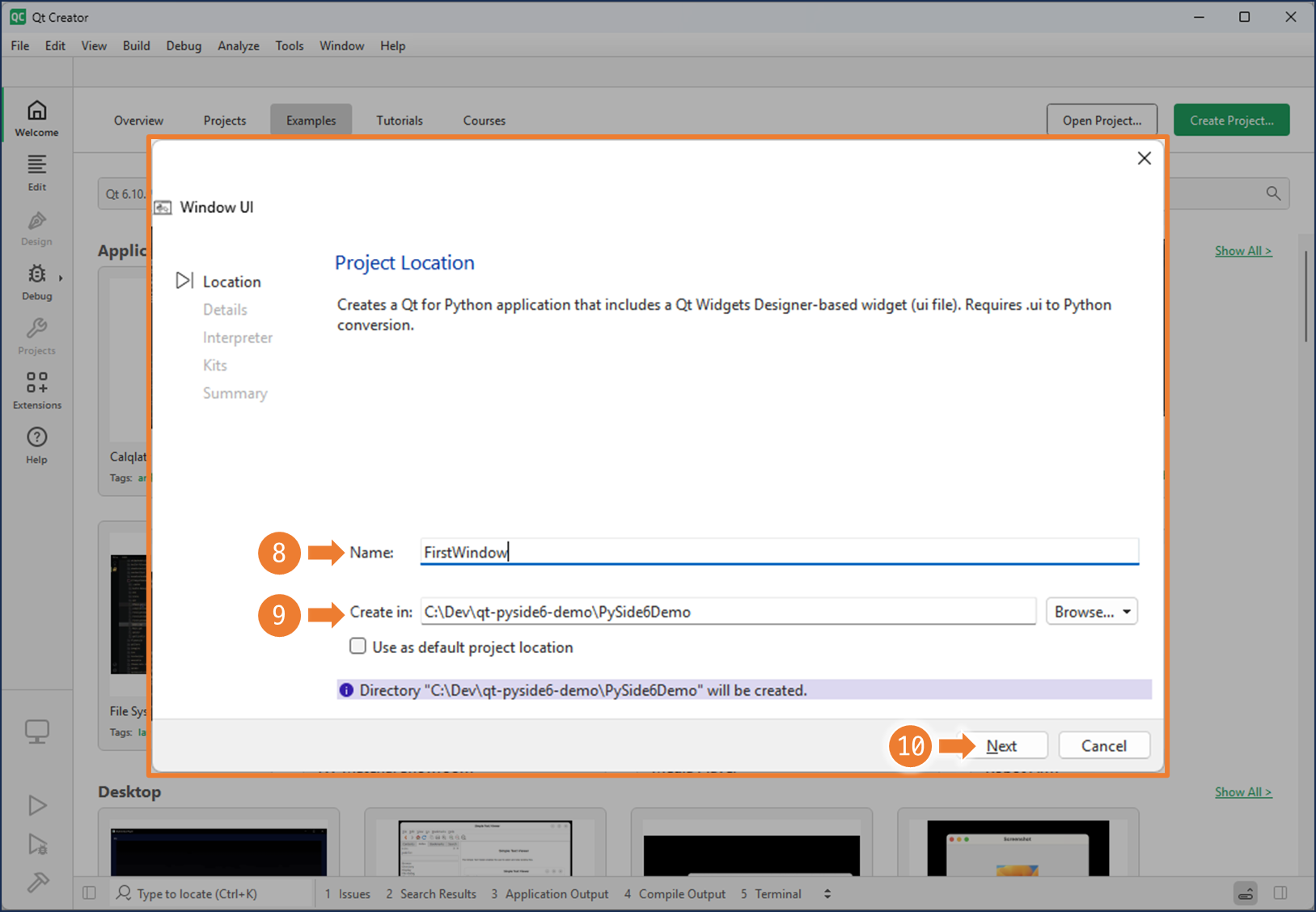
Task: Click Show All link for Desktop section
Action: coord(1242,792)
